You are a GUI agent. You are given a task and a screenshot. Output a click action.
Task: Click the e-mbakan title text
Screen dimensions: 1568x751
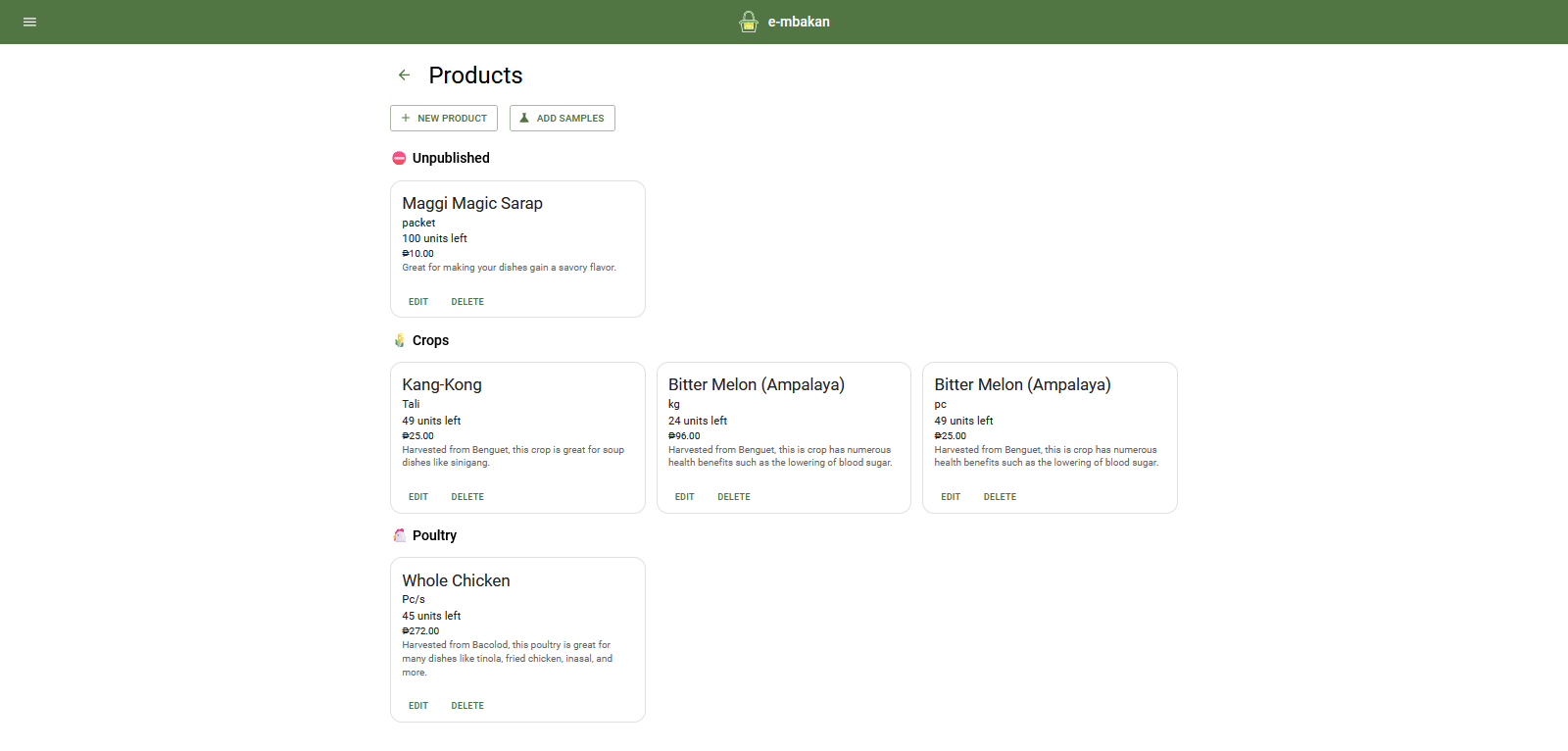click(x=799, y=22)
